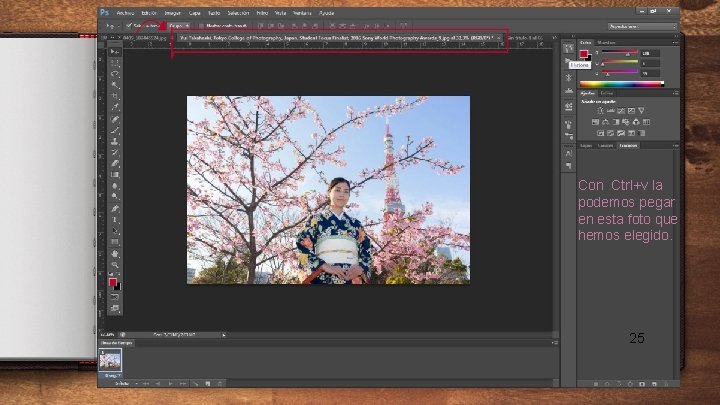
Task: Open the Auto-Select Group/Layer dropdown
Action: click(x=179, y=26)
